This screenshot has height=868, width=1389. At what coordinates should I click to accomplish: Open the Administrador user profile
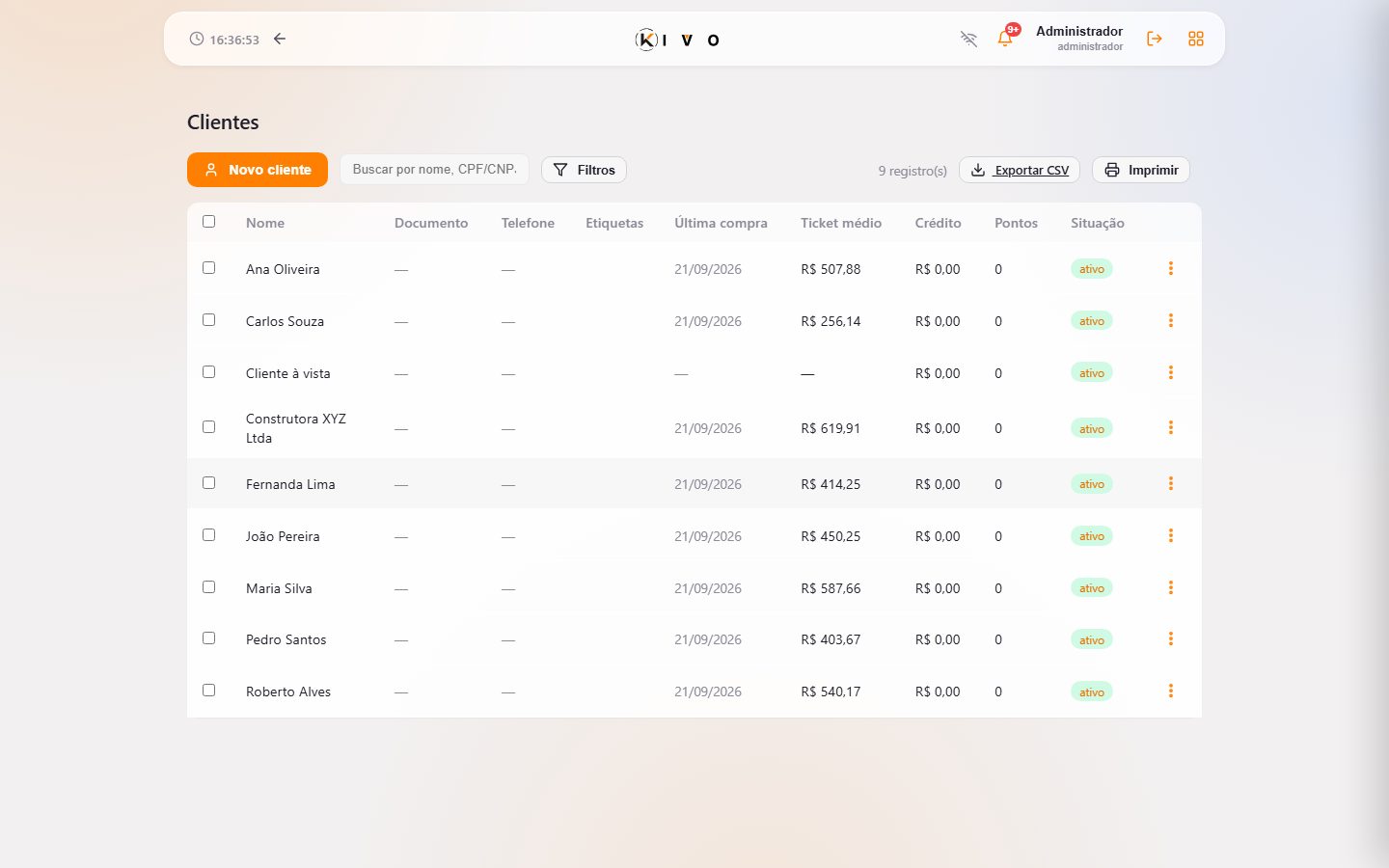coord(1079,38)
